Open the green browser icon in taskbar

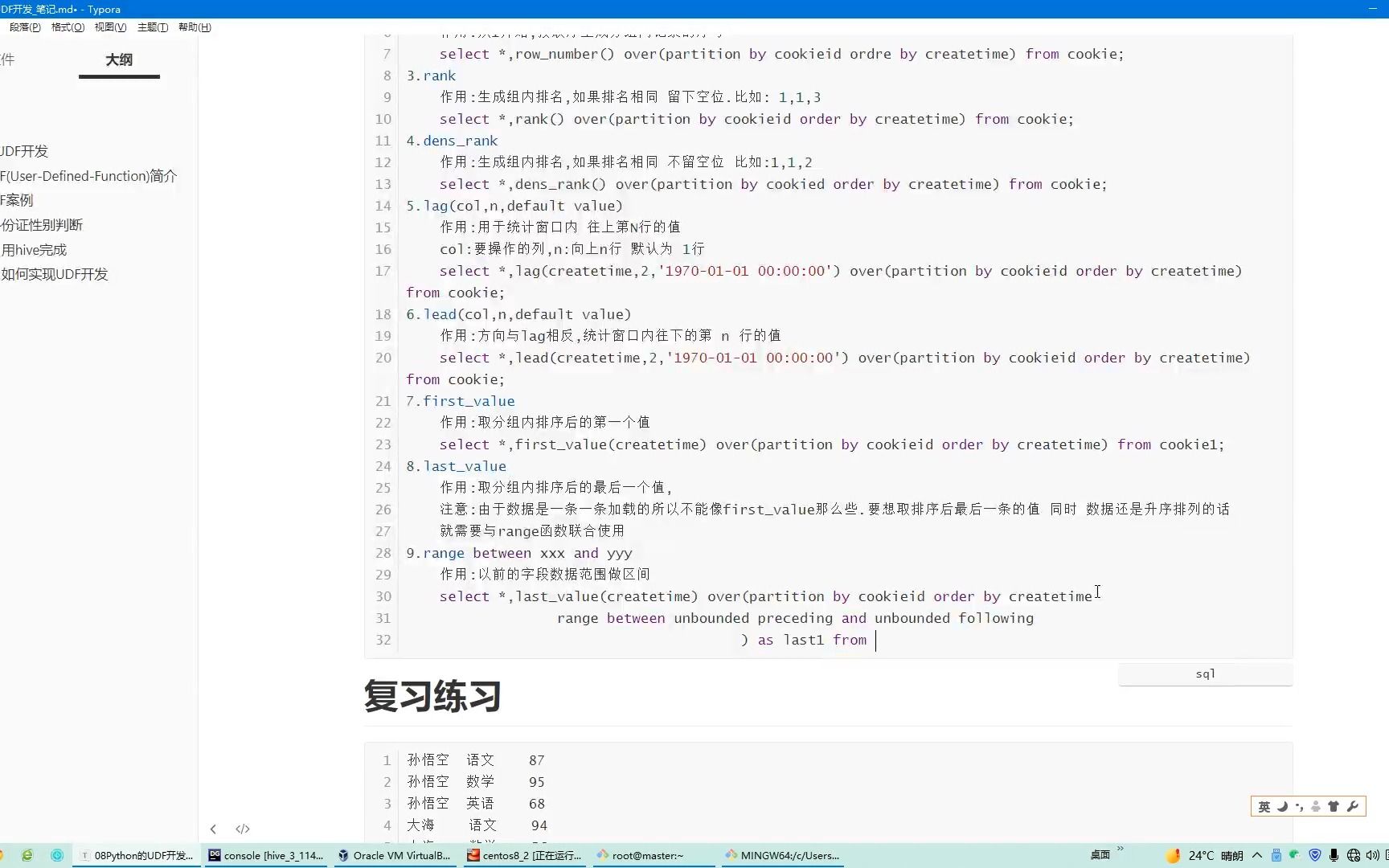(27, 855)
